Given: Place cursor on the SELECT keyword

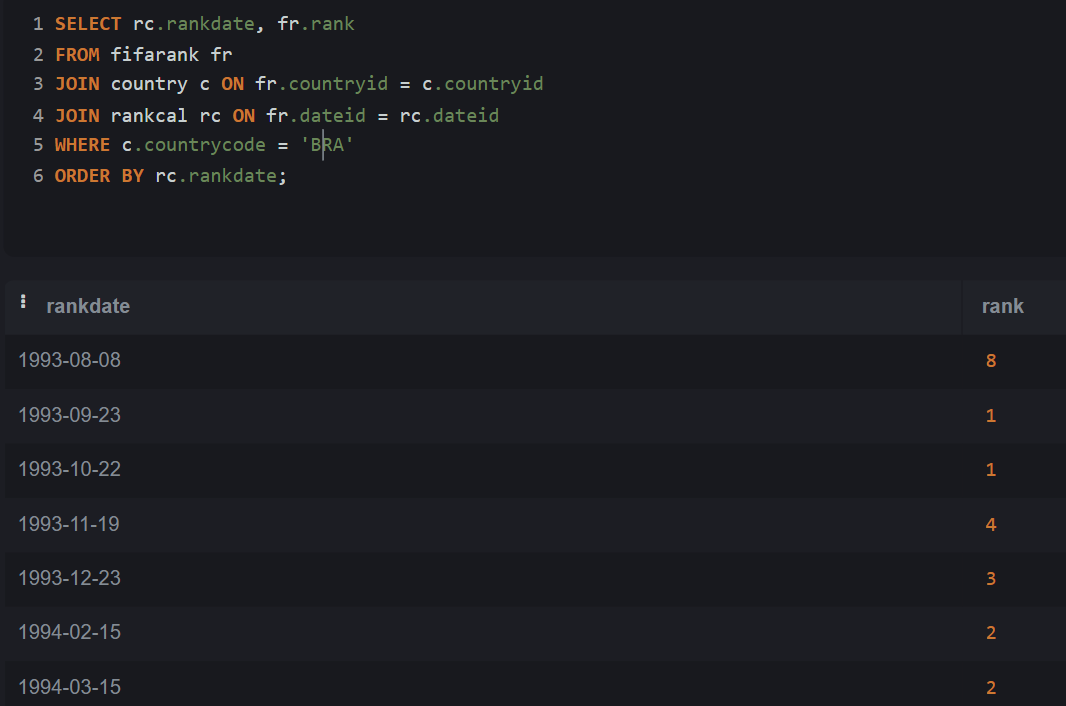Looking at the screenshot, I should 88,24.
